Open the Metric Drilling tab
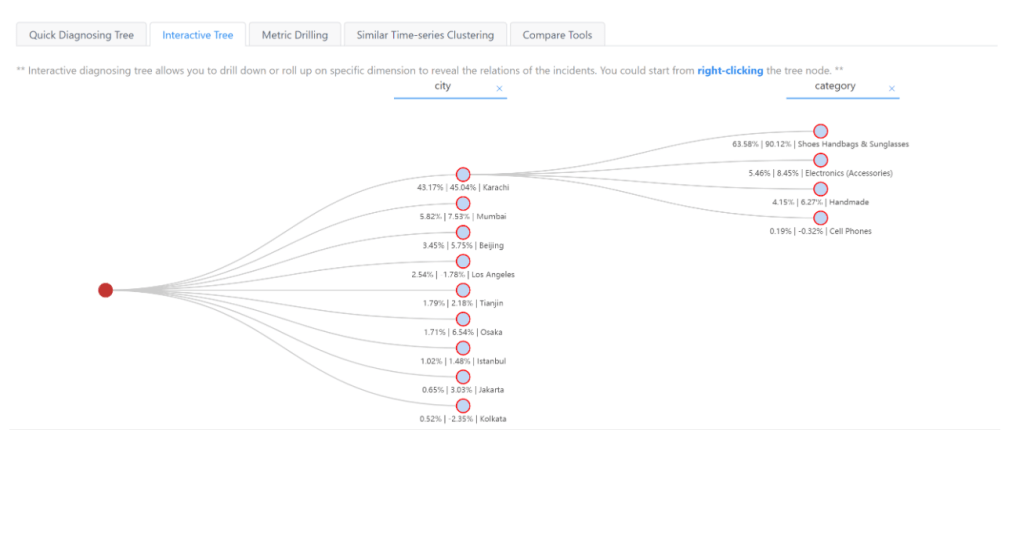 tap(294, 35)
